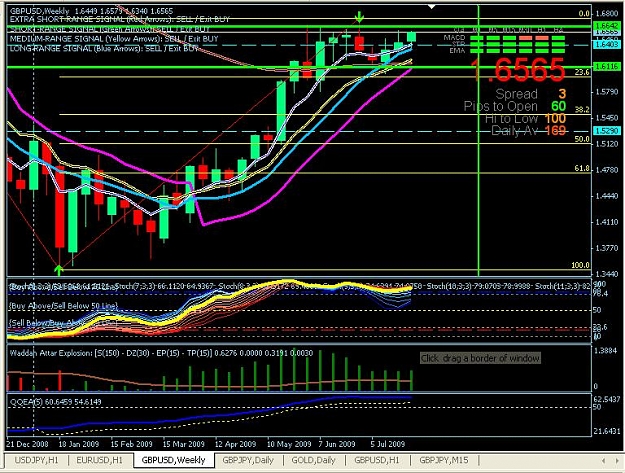625x473 pixels.
Task: Go to the GBPUSD,H1 chart tab
Action: point(377,460)
